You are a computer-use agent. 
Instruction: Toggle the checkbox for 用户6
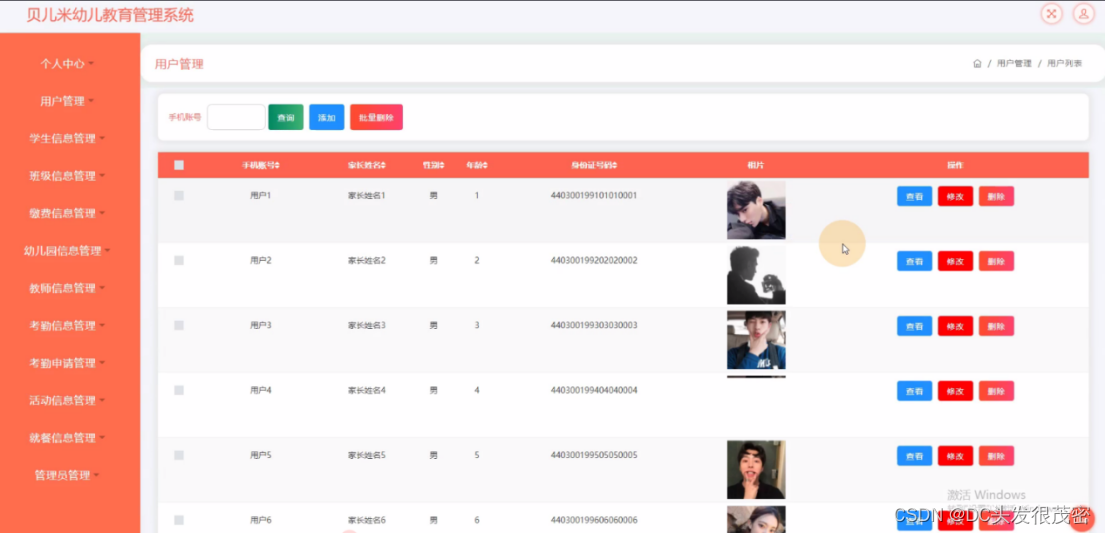(x=178, y=520)
